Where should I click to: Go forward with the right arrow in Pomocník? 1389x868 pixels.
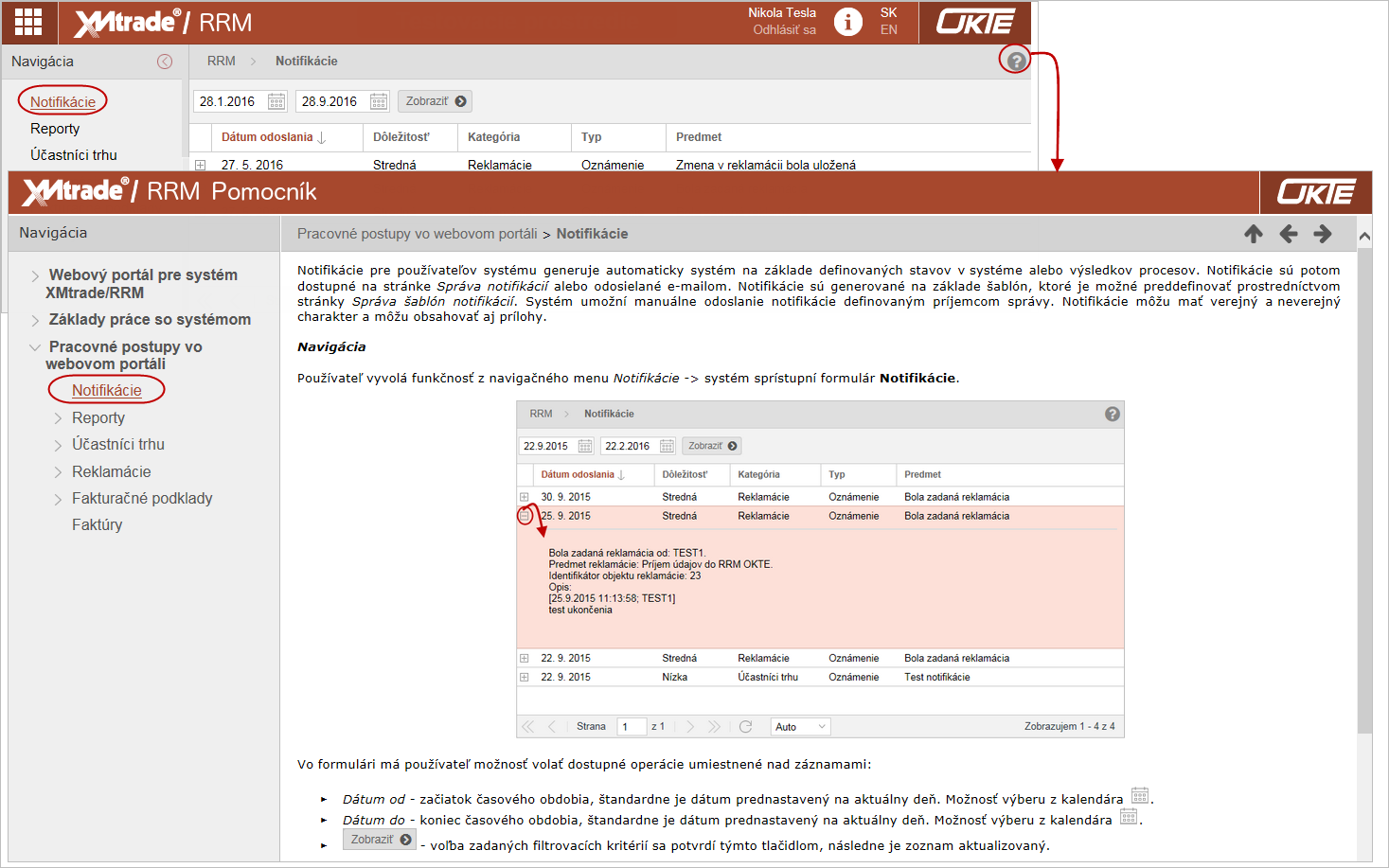click(1323, 234)
